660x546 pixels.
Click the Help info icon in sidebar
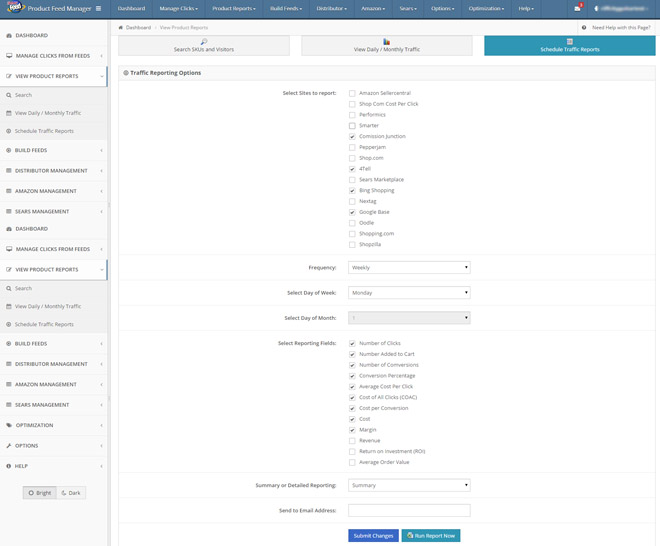[x=9, y=466]
